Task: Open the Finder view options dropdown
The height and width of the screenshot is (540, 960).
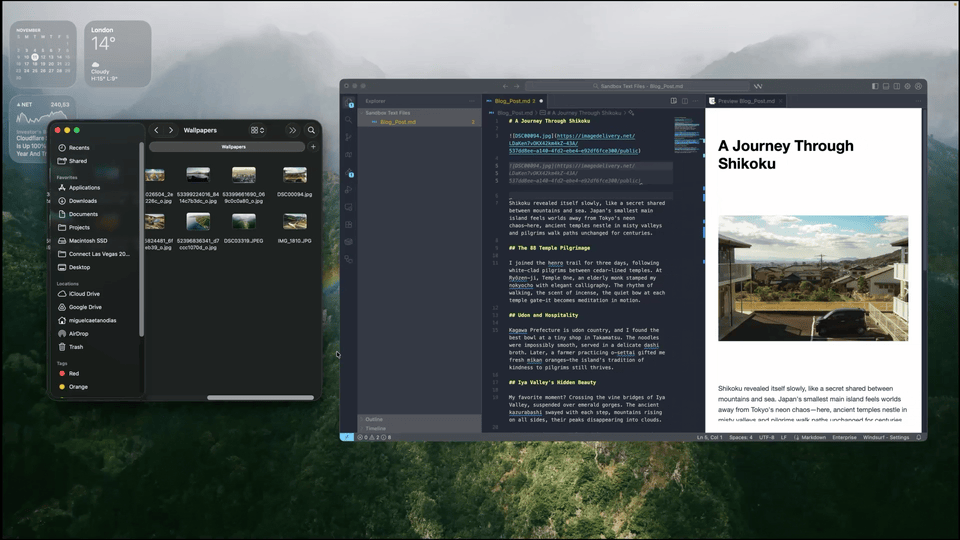Action: click(258, 130)
